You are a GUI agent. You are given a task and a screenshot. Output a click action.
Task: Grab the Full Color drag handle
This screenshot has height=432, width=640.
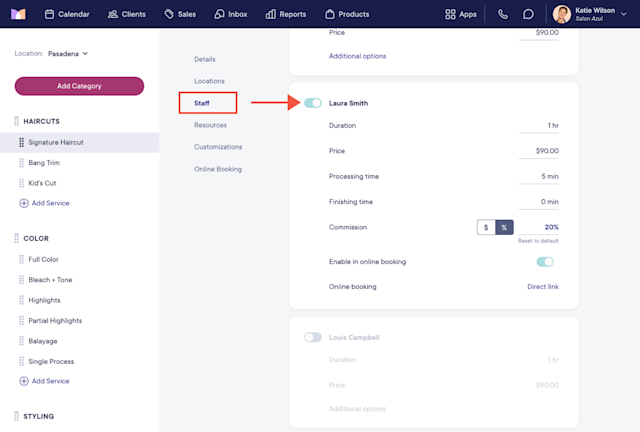(x=21, y=259)
